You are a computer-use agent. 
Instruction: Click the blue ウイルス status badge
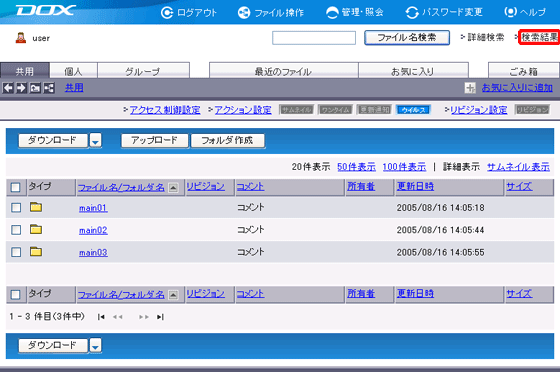(x=414, y=110)
